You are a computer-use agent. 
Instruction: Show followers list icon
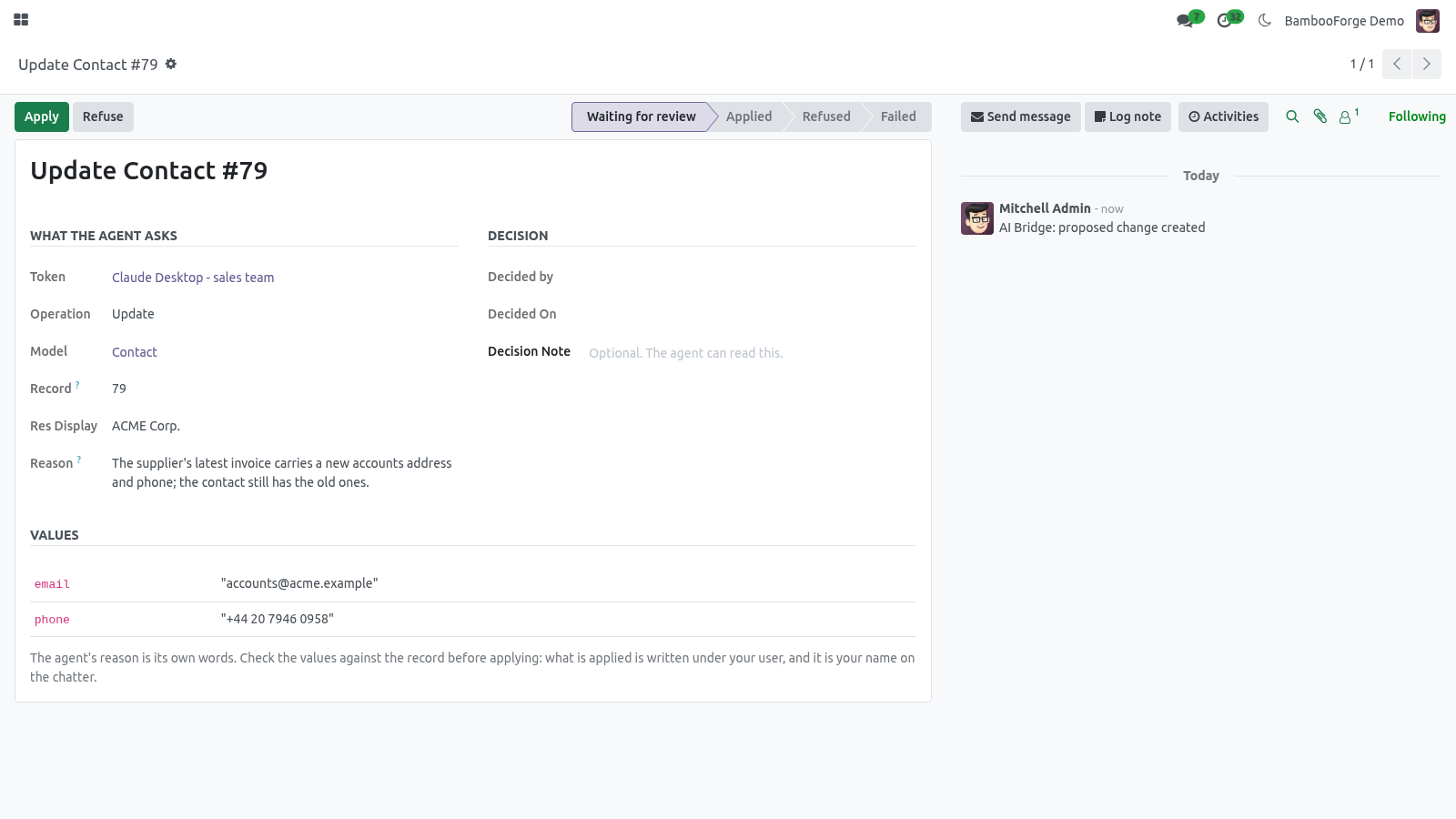click(x=1349, y=116)
